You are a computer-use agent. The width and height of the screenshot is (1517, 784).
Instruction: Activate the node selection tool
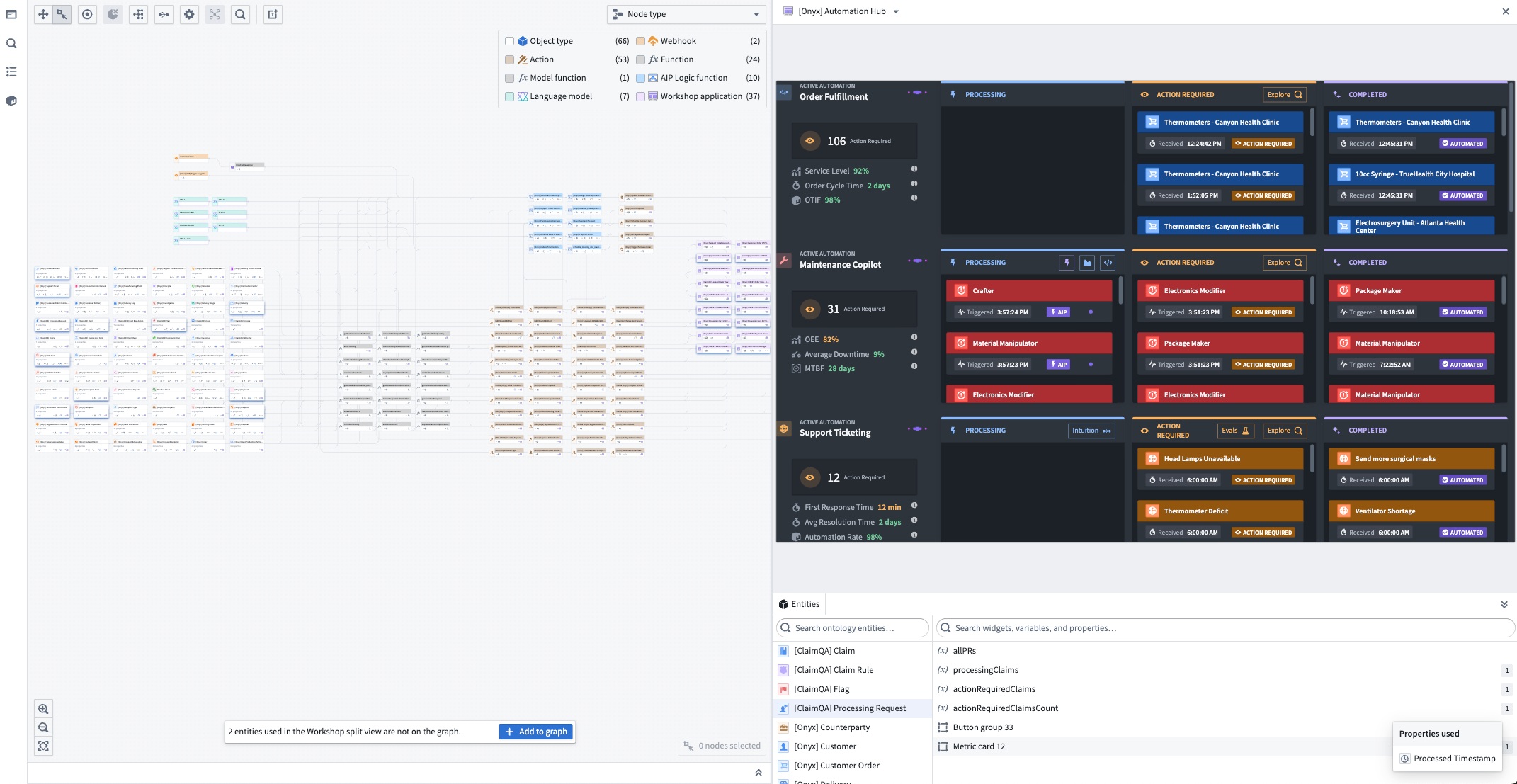pyautogui.click(x=61, y=14)
